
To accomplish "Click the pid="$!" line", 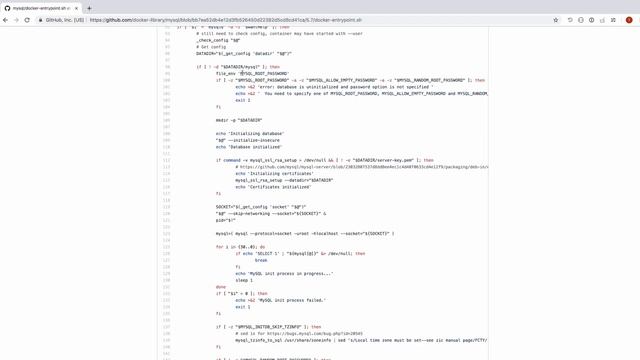I will [x=226, y=220].
